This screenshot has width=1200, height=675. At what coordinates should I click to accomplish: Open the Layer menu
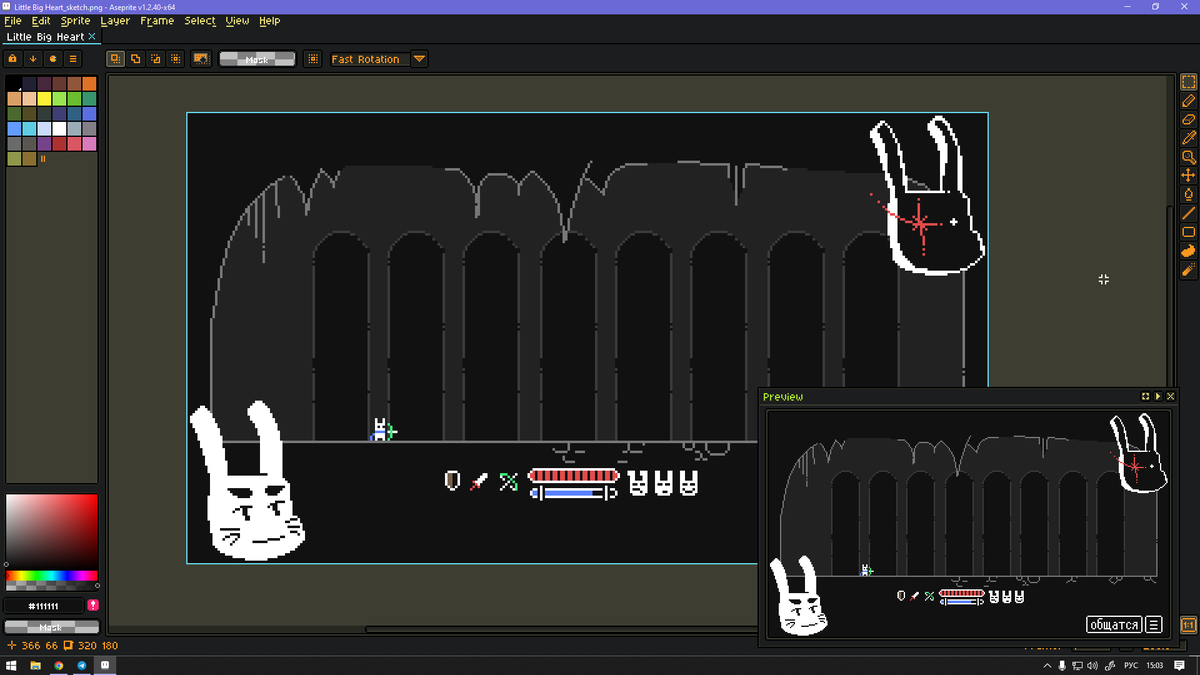click(x=115, y=20)
